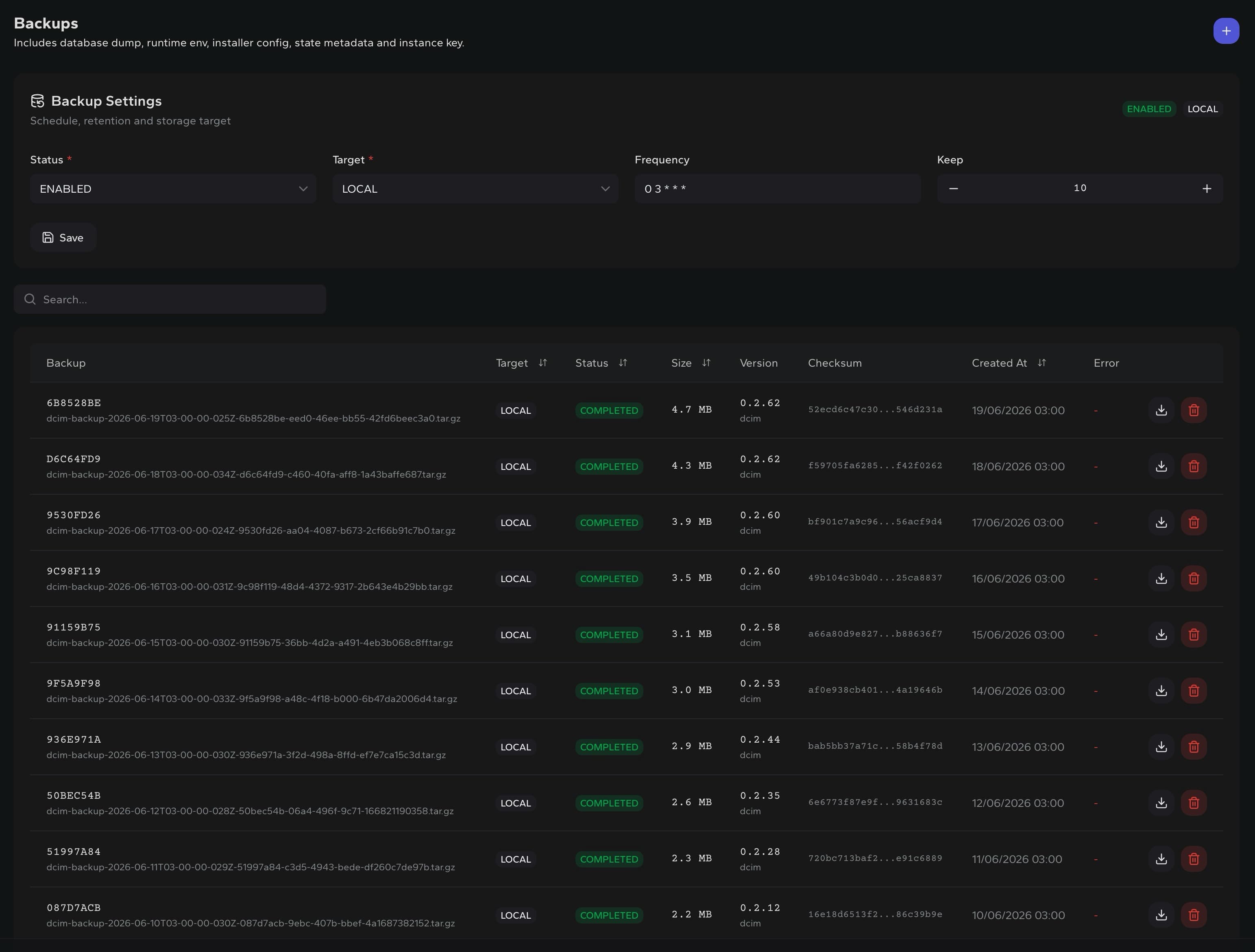The height and width of the screenshot is (952, 1255).
Task: Click the Backup column header
Action: 66,363
